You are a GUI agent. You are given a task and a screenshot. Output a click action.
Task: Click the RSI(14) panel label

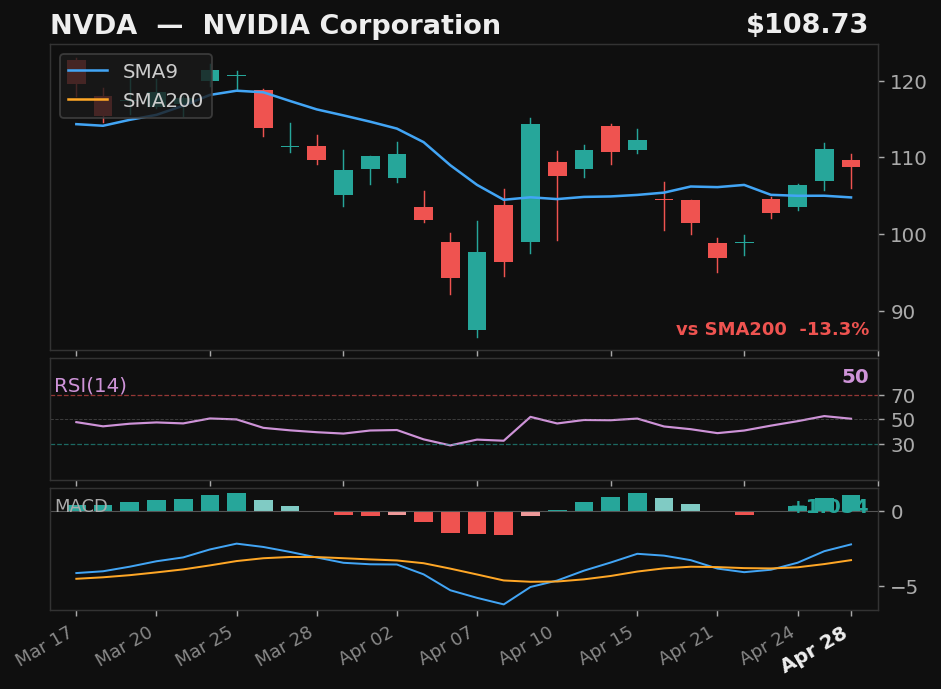coord(91,385)
